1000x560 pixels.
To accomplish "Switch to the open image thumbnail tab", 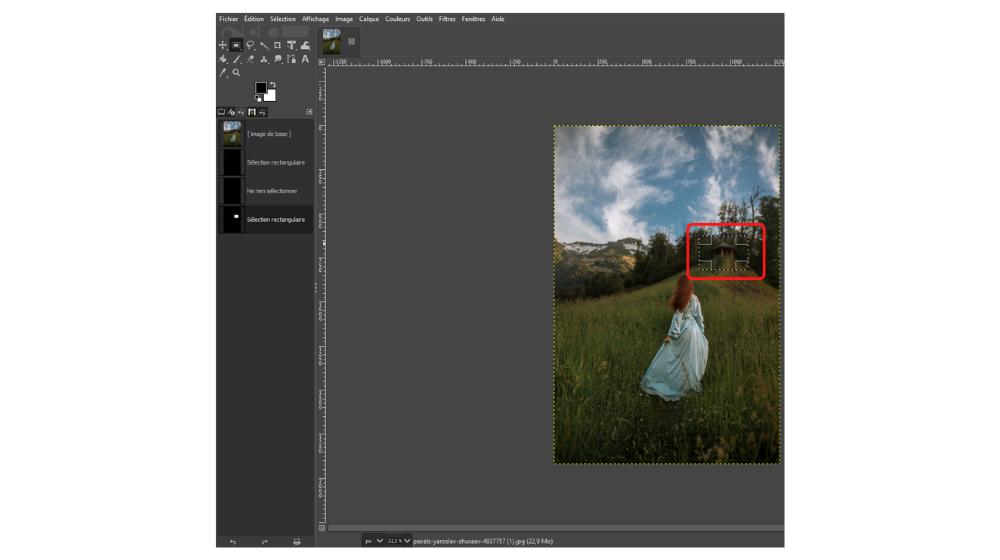I will coord(332,41).
